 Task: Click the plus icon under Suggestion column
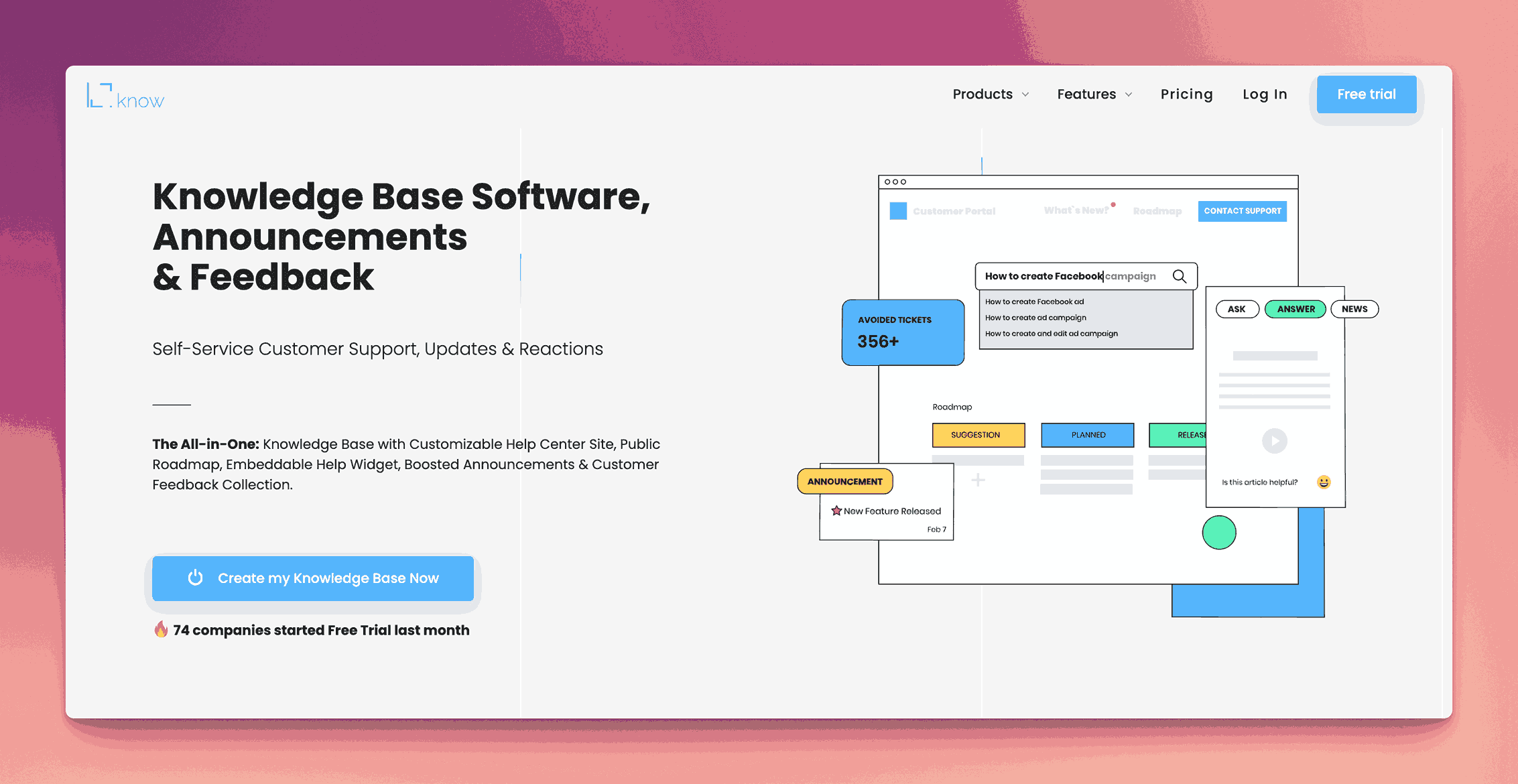coord(978,480)
